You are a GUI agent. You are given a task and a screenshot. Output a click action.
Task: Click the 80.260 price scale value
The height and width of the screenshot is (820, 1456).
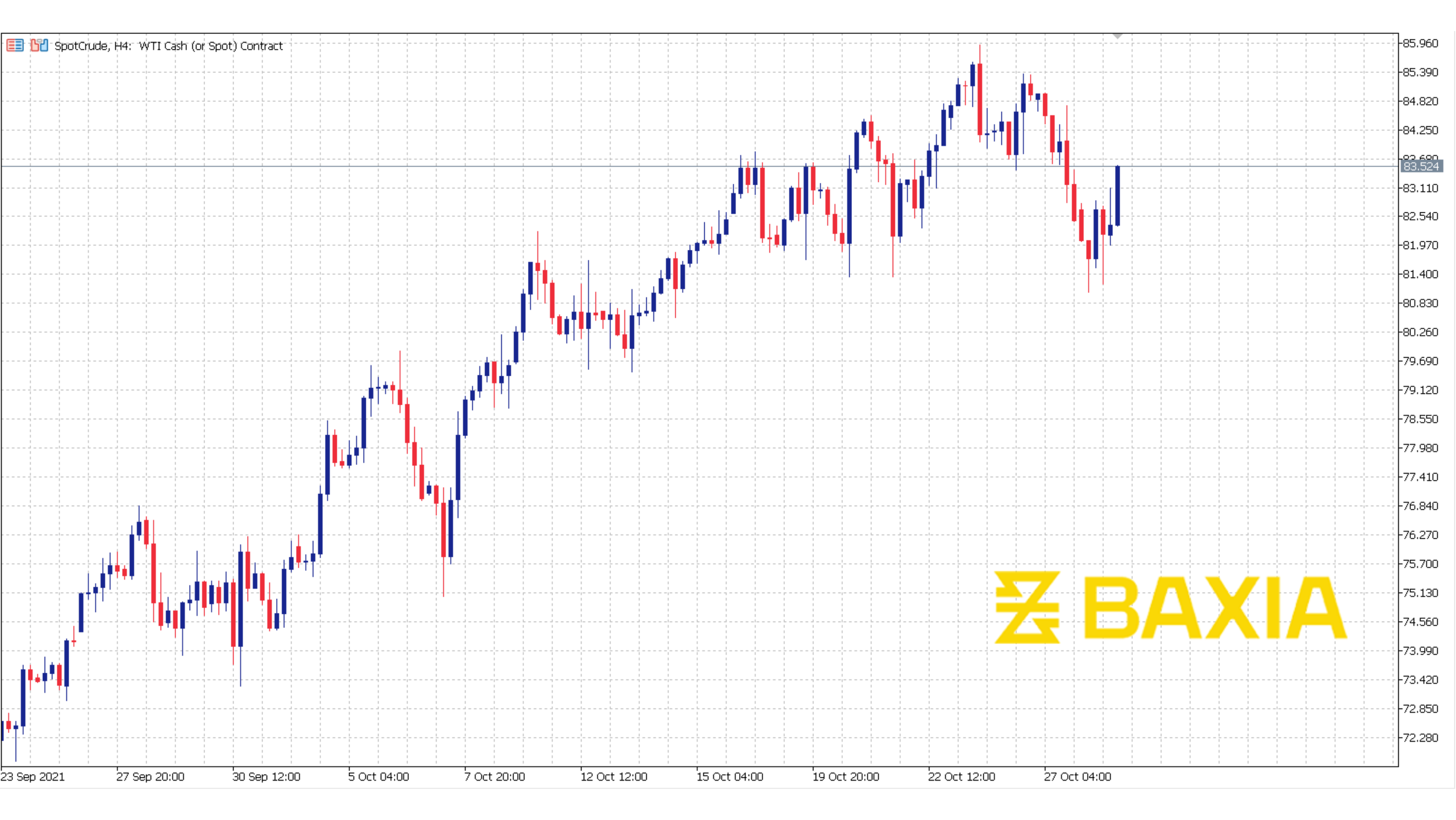tap(1420, 332)
